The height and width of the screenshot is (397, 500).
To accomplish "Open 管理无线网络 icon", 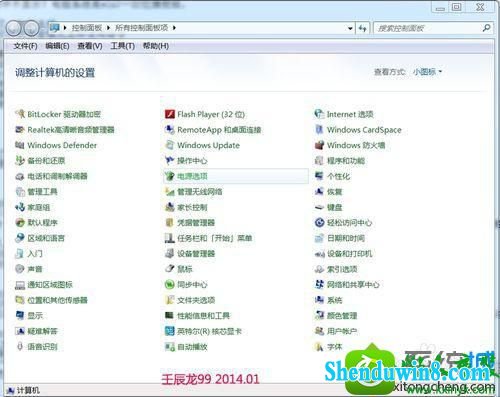I will click(170, 191).
